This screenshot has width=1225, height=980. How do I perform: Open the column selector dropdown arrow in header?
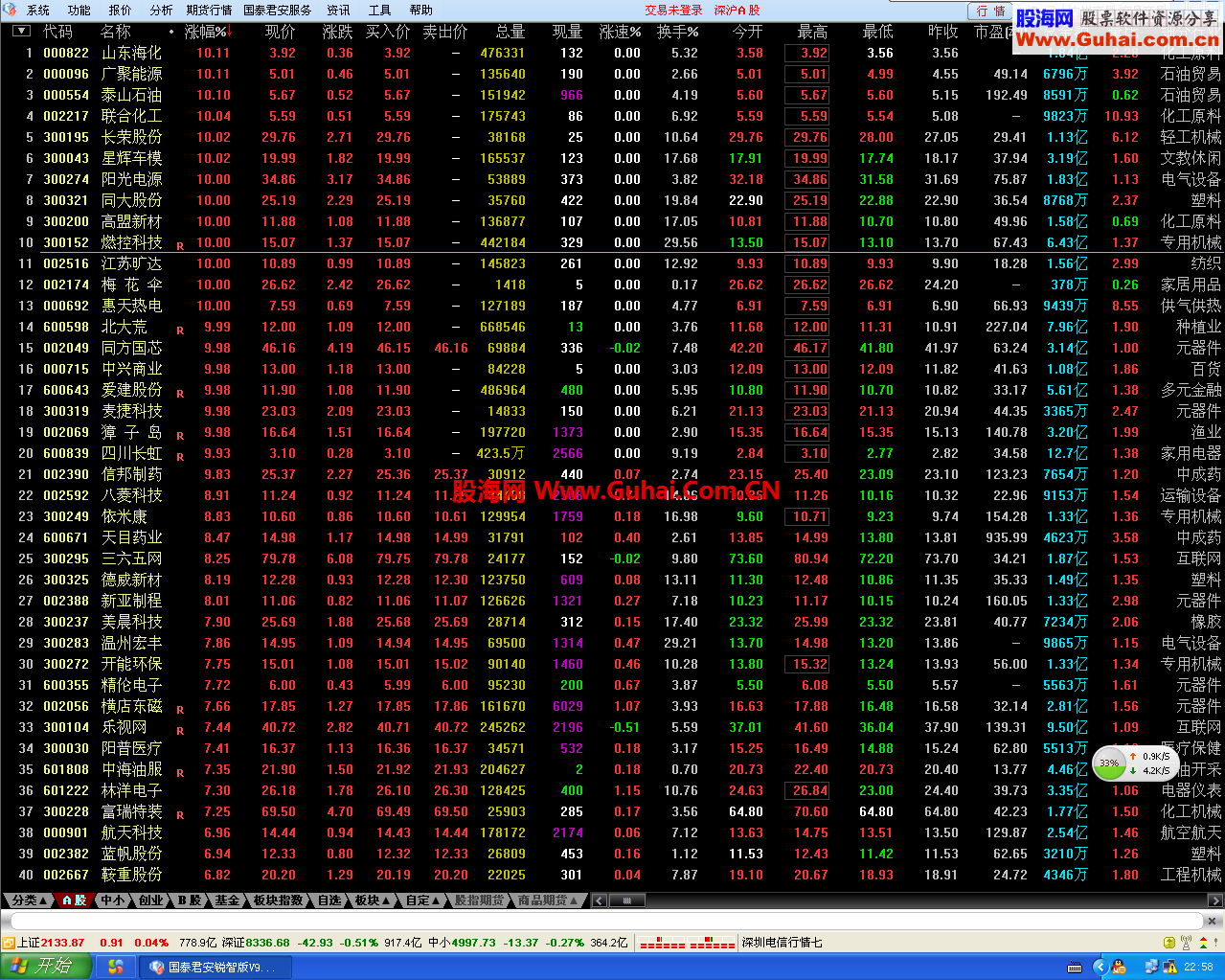click(21, 31)
